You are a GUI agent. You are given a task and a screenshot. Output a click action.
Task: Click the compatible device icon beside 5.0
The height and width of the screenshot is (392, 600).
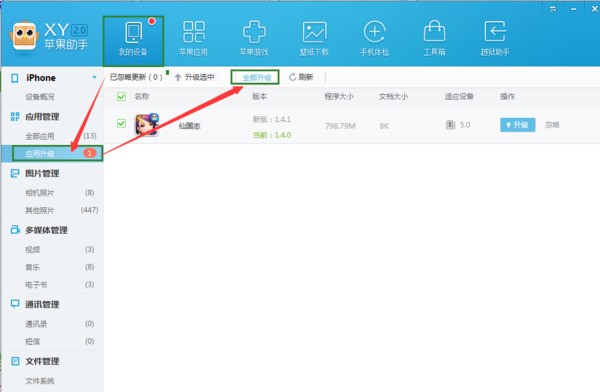pos(450,125)
